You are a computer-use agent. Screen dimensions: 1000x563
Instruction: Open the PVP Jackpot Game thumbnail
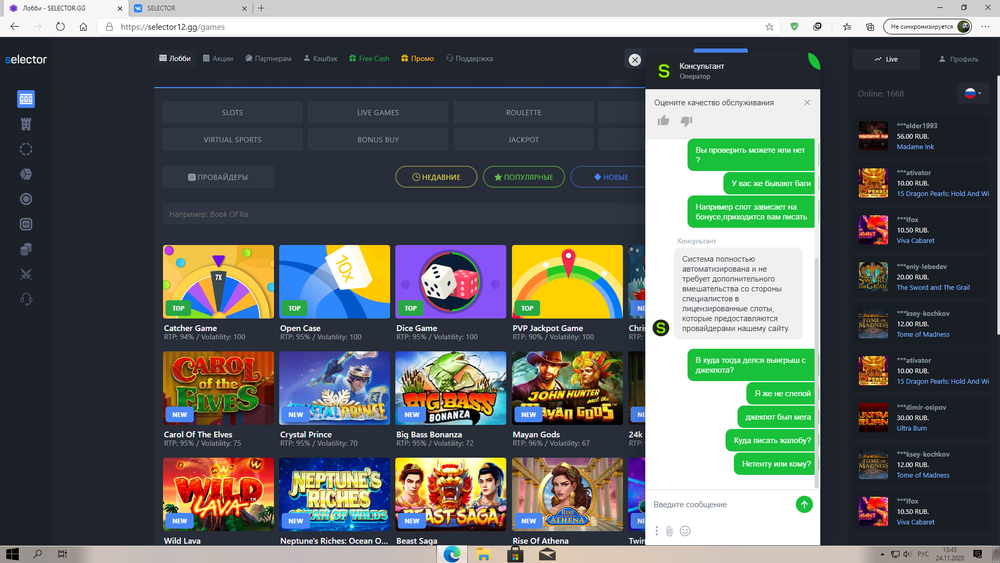tap(567, 282)
